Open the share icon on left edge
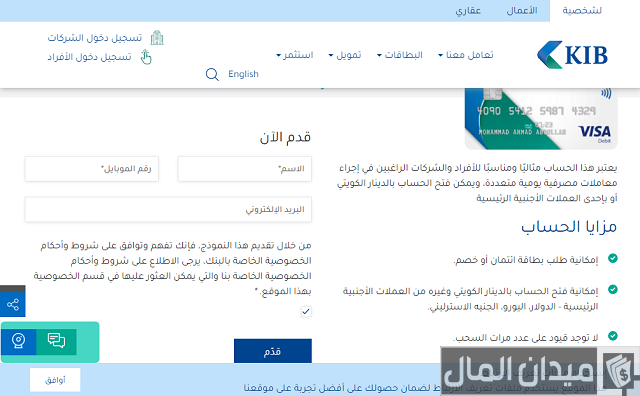Image resolution: width=640 pixels, height=396 pixels. [x=13, y=304]
